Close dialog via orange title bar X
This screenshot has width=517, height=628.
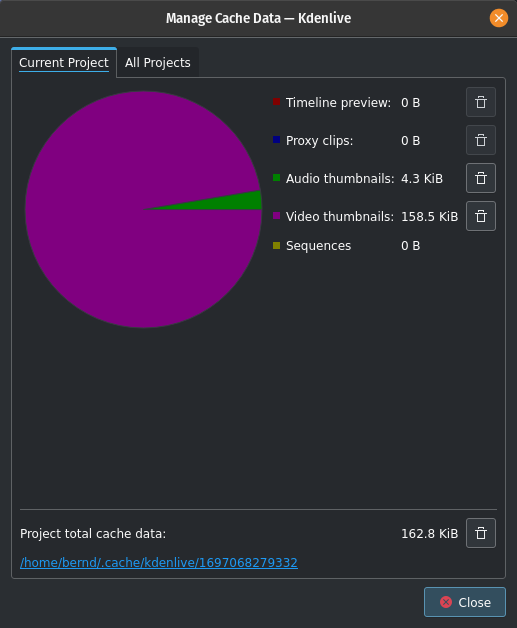coord(499,18)
